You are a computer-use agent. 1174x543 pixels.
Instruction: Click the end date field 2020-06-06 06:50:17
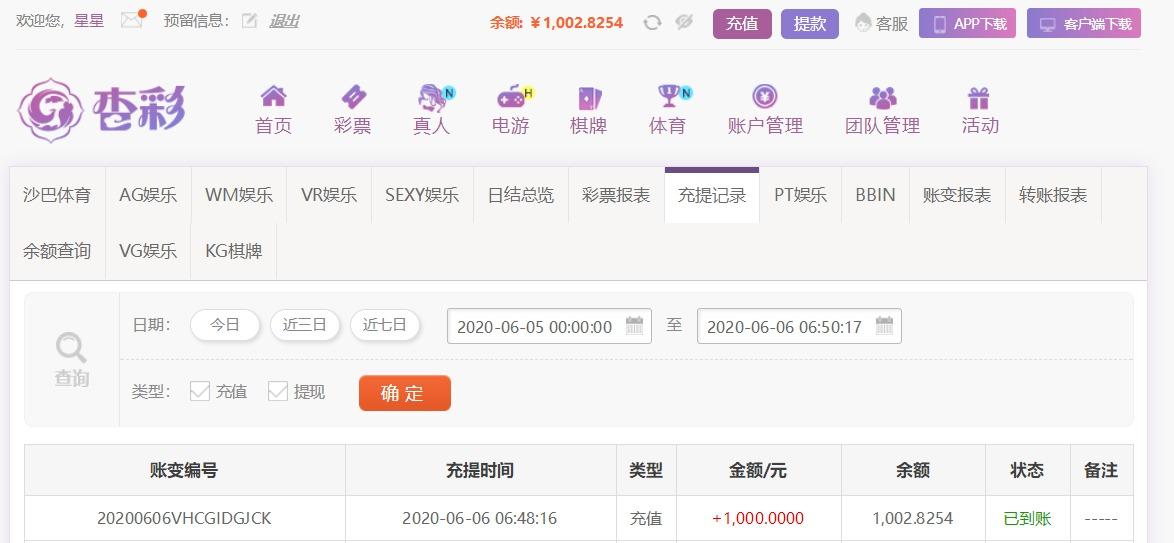[x=799, y=327]
